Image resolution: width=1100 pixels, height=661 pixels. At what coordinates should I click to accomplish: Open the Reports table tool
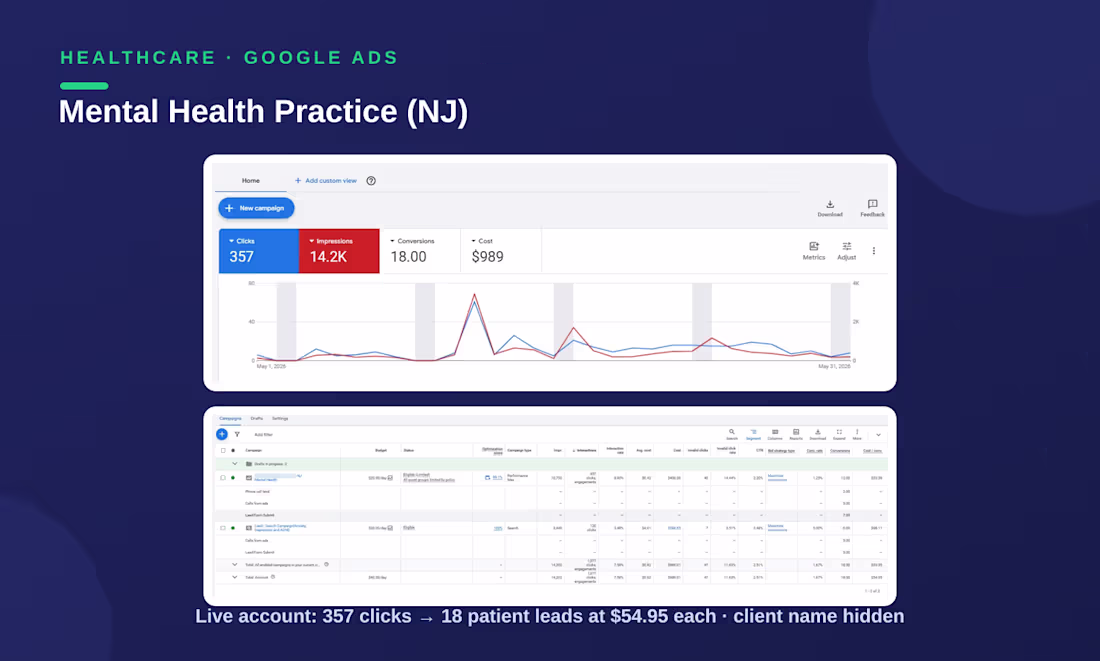click(796, 432)
